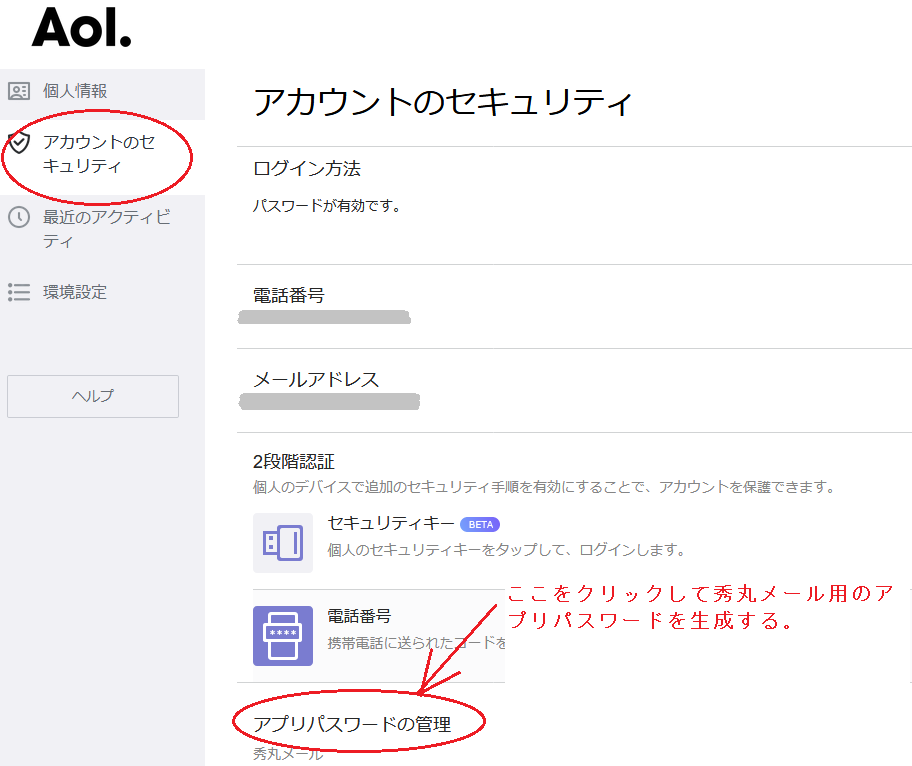This screenshot has width=912, height=766.
Task: Click the redacted phone number value
Action: (x=325, y=318)
